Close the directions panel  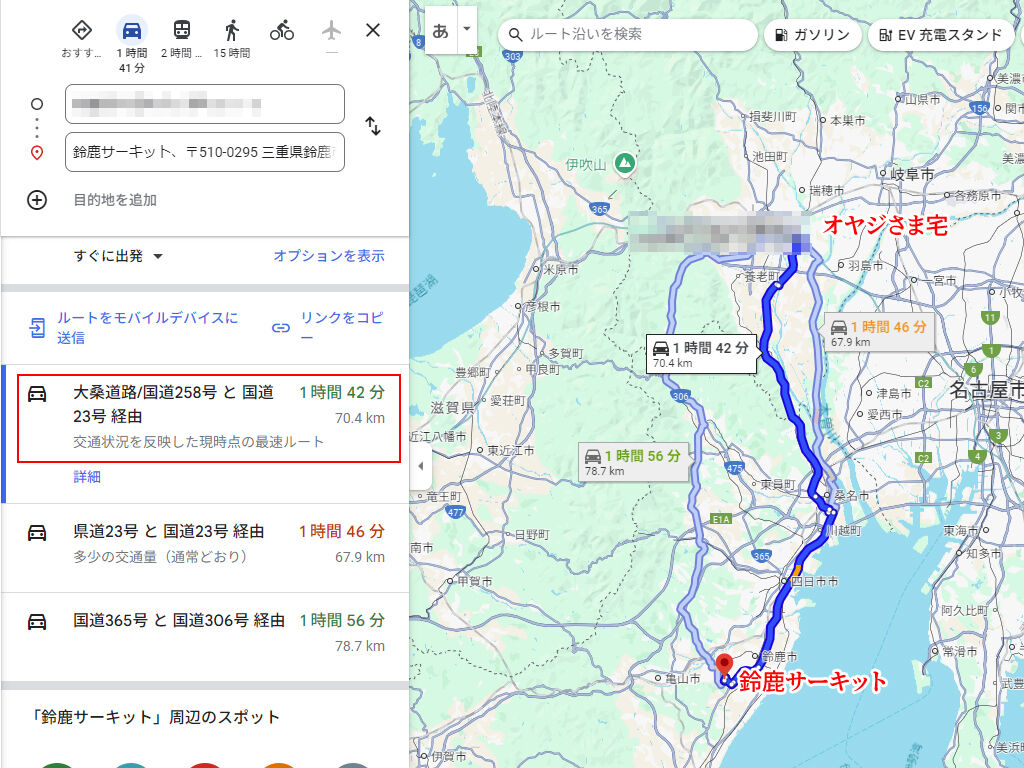click(x=373, y=30)
